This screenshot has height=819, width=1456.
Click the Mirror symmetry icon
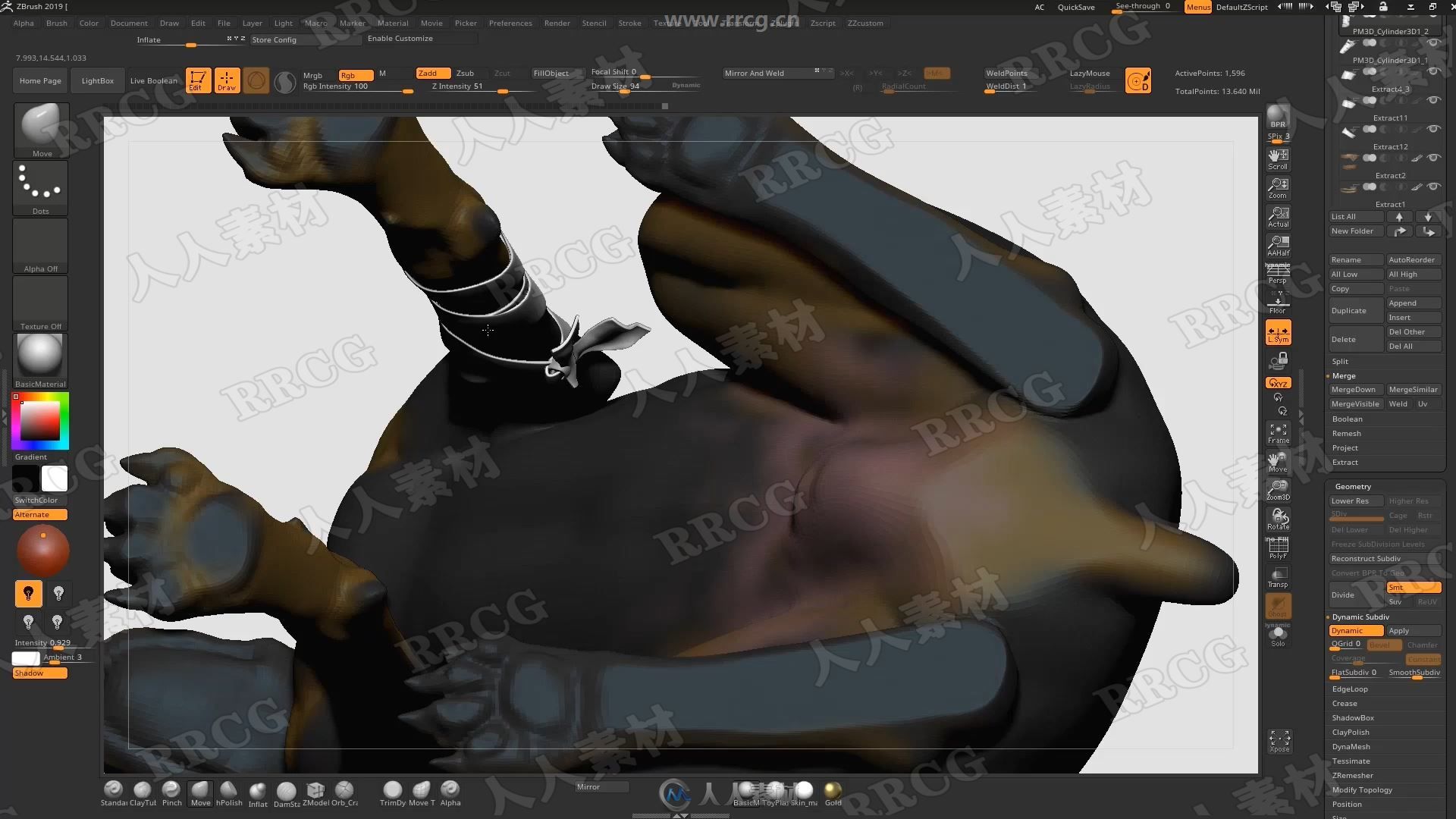pos(1278,332)
